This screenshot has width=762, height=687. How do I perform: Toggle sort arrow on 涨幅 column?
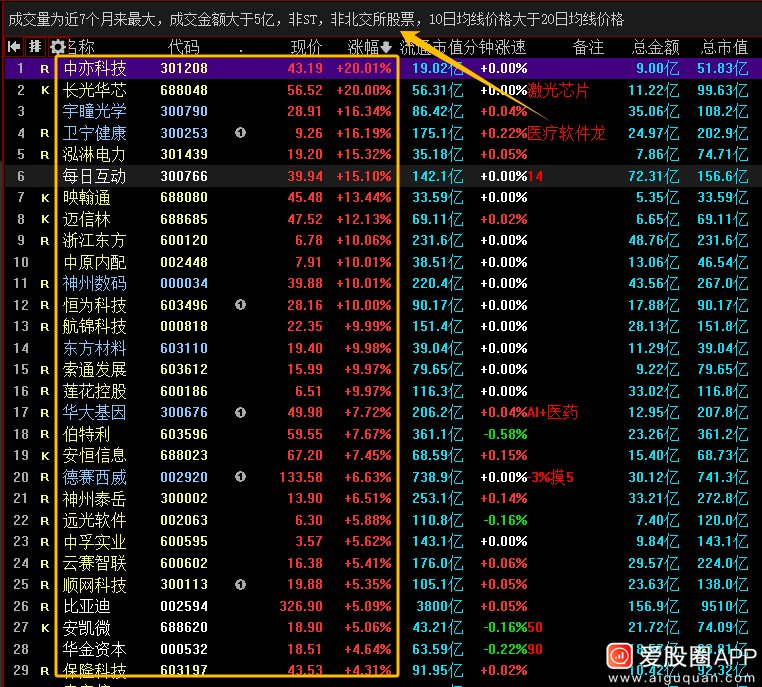tap(386, 47)
